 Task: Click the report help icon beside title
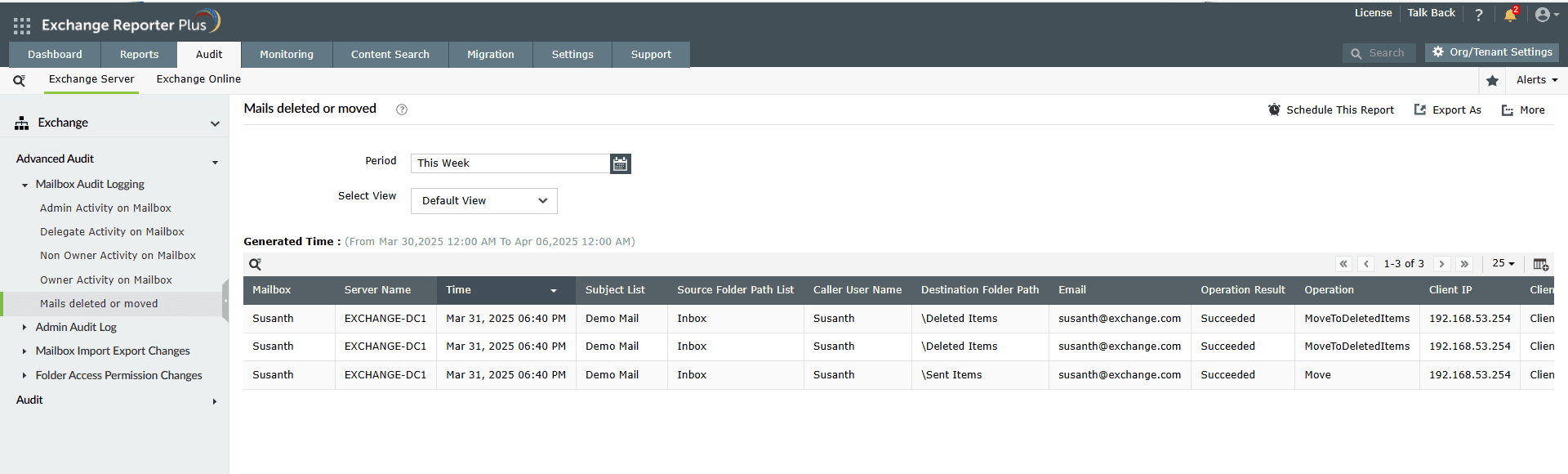(x=402, y=110)
